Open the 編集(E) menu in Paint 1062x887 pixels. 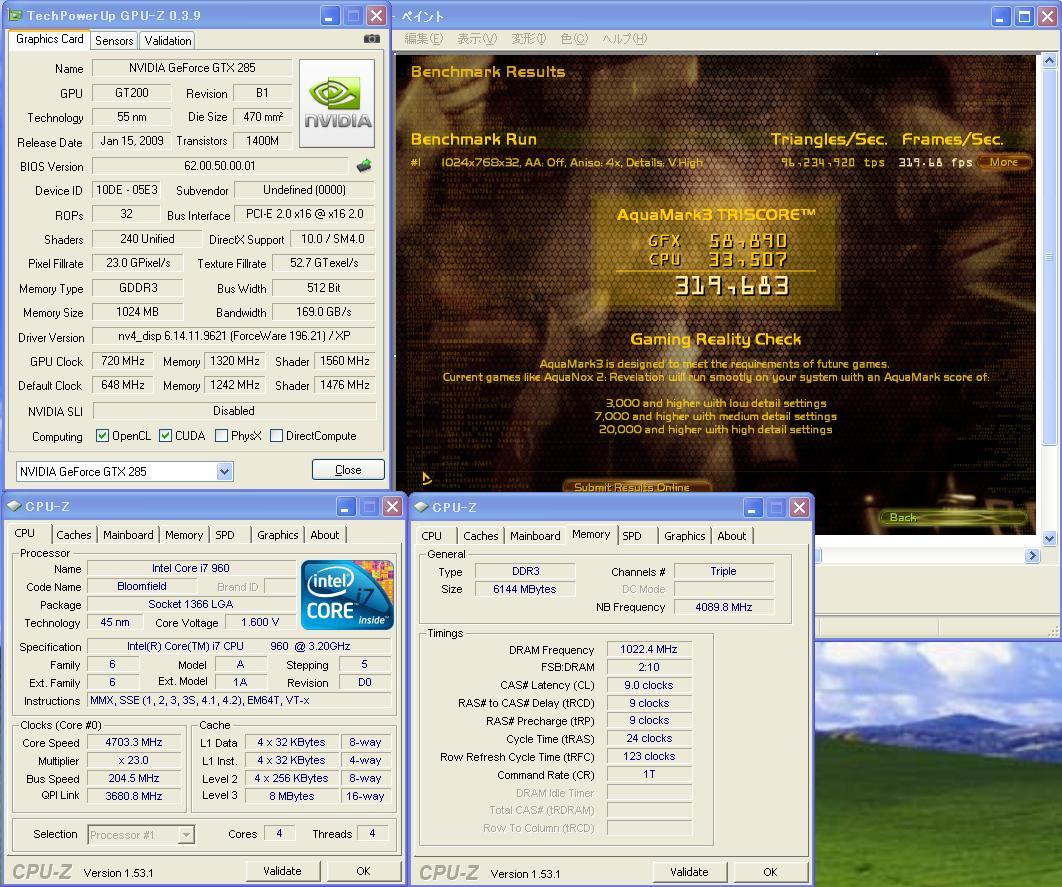point(423,39)
